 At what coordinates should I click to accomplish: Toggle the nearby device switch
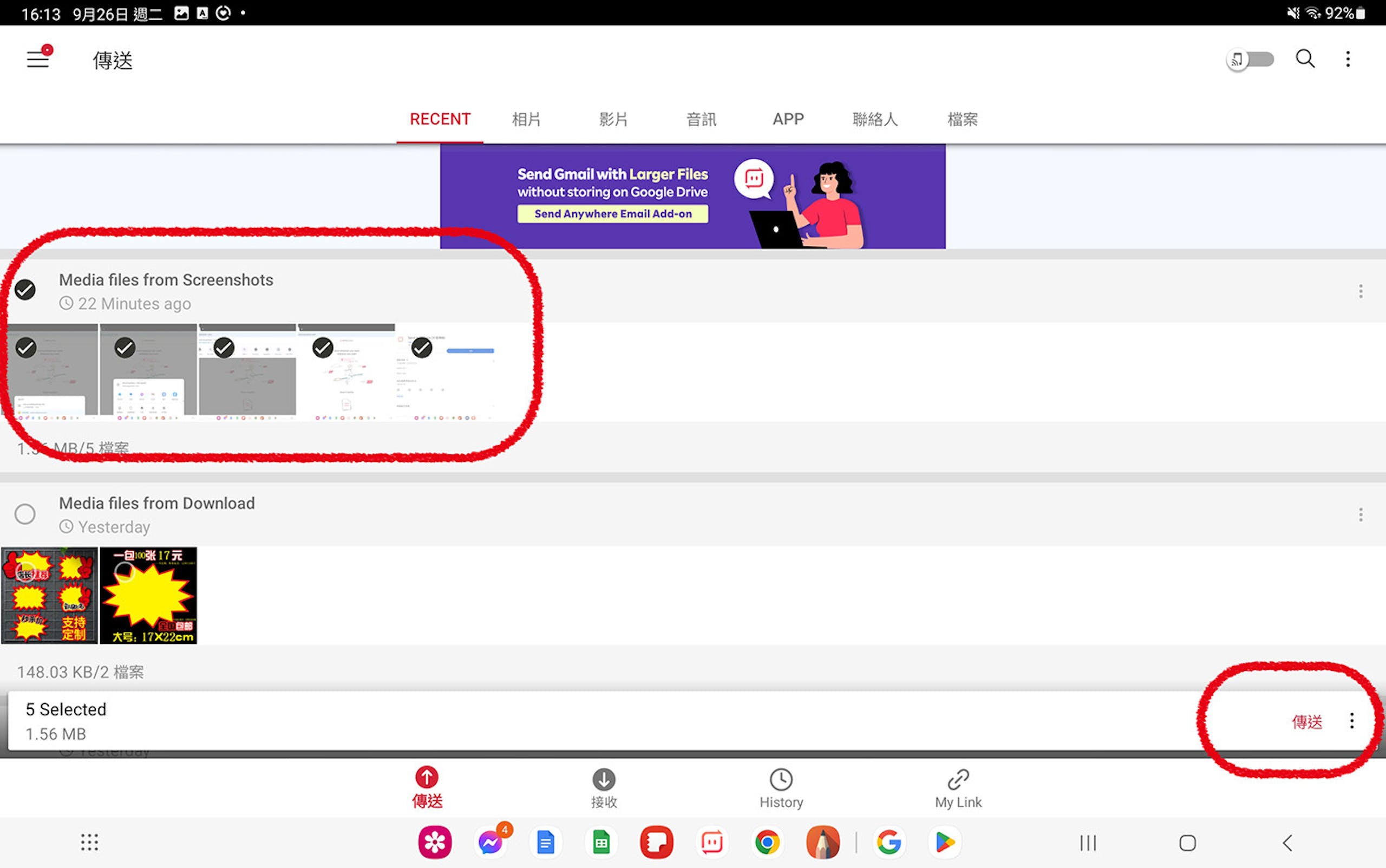point(1250,60)
